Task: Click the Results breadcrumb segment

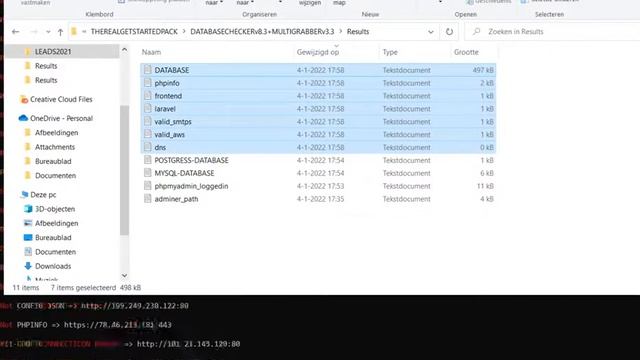Action: (x=358, y=31)
